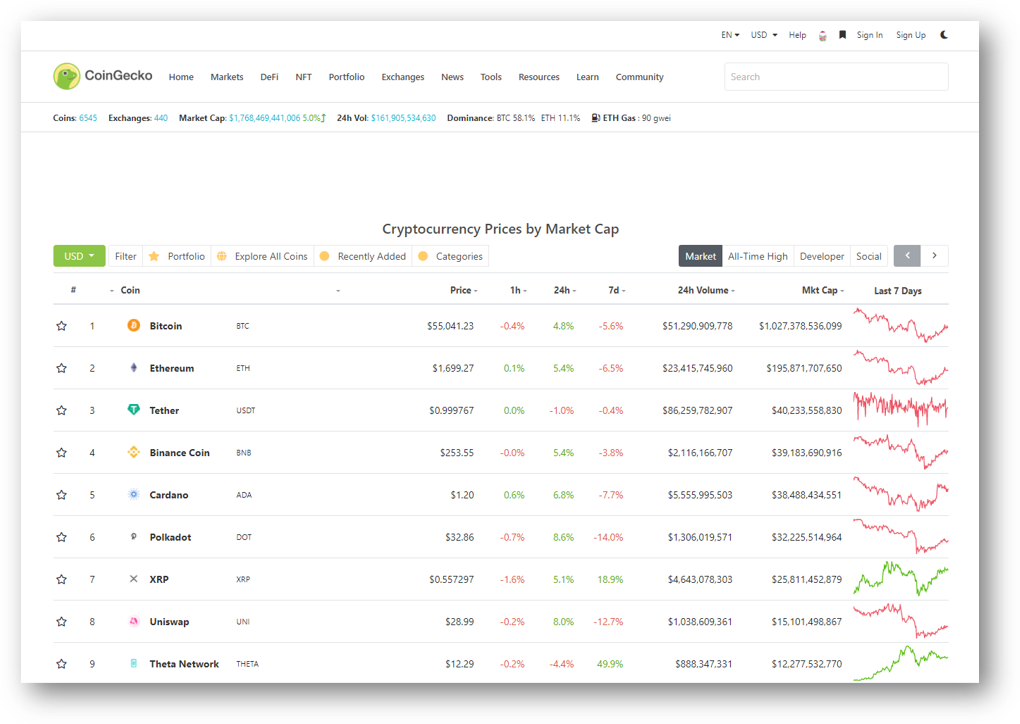
Task: Favorite Ethereum with its star
Action: [x=61, y=368]
